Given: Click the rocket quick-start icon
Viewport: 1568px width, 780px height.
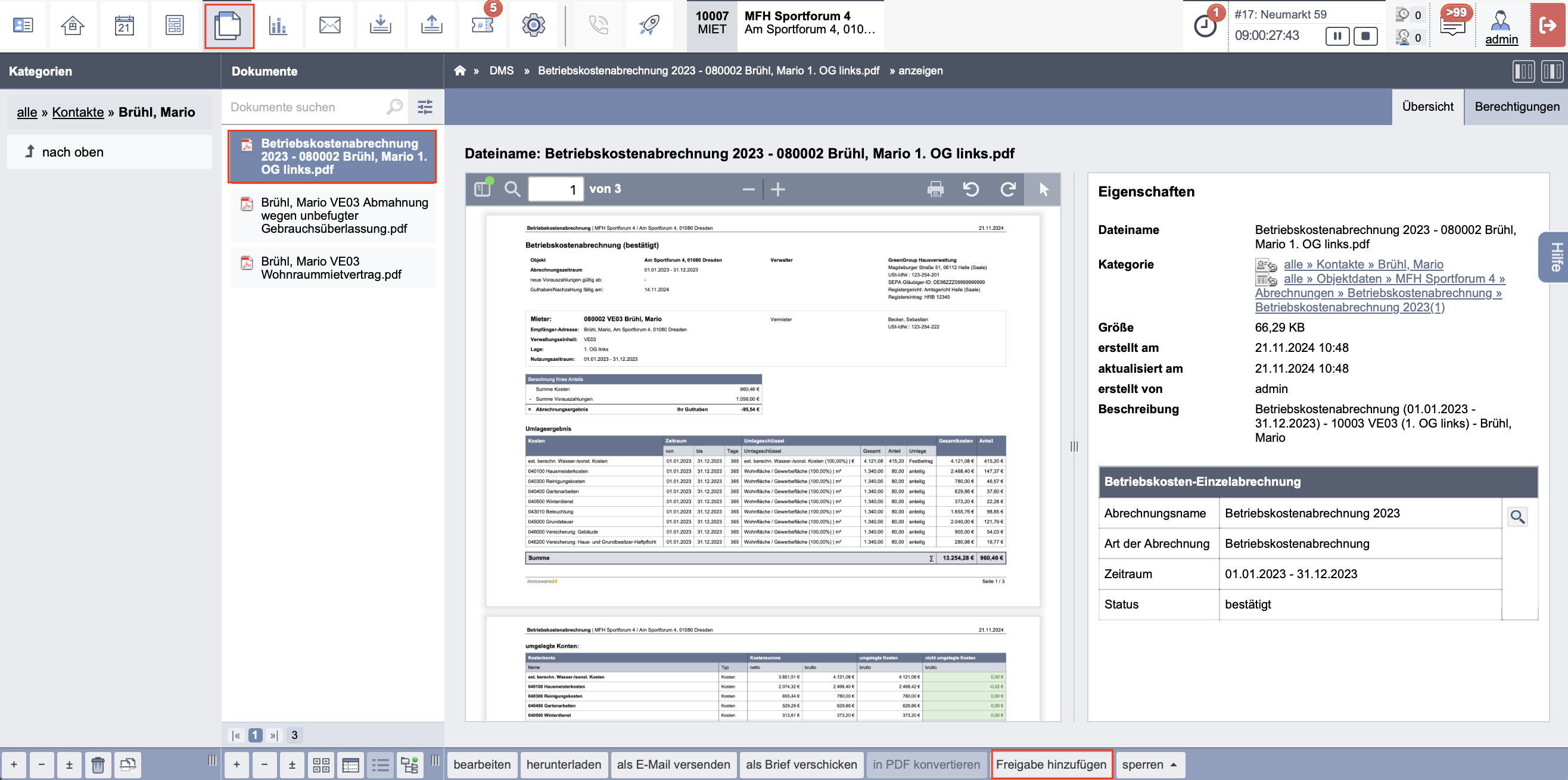Looking at the screenshot, I should click(x=649, y=25).
